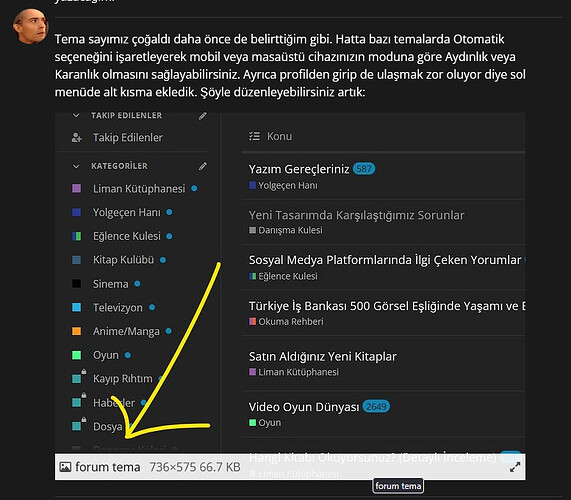
Task: Click the Konu column list icon
Action: pos(254,136)
